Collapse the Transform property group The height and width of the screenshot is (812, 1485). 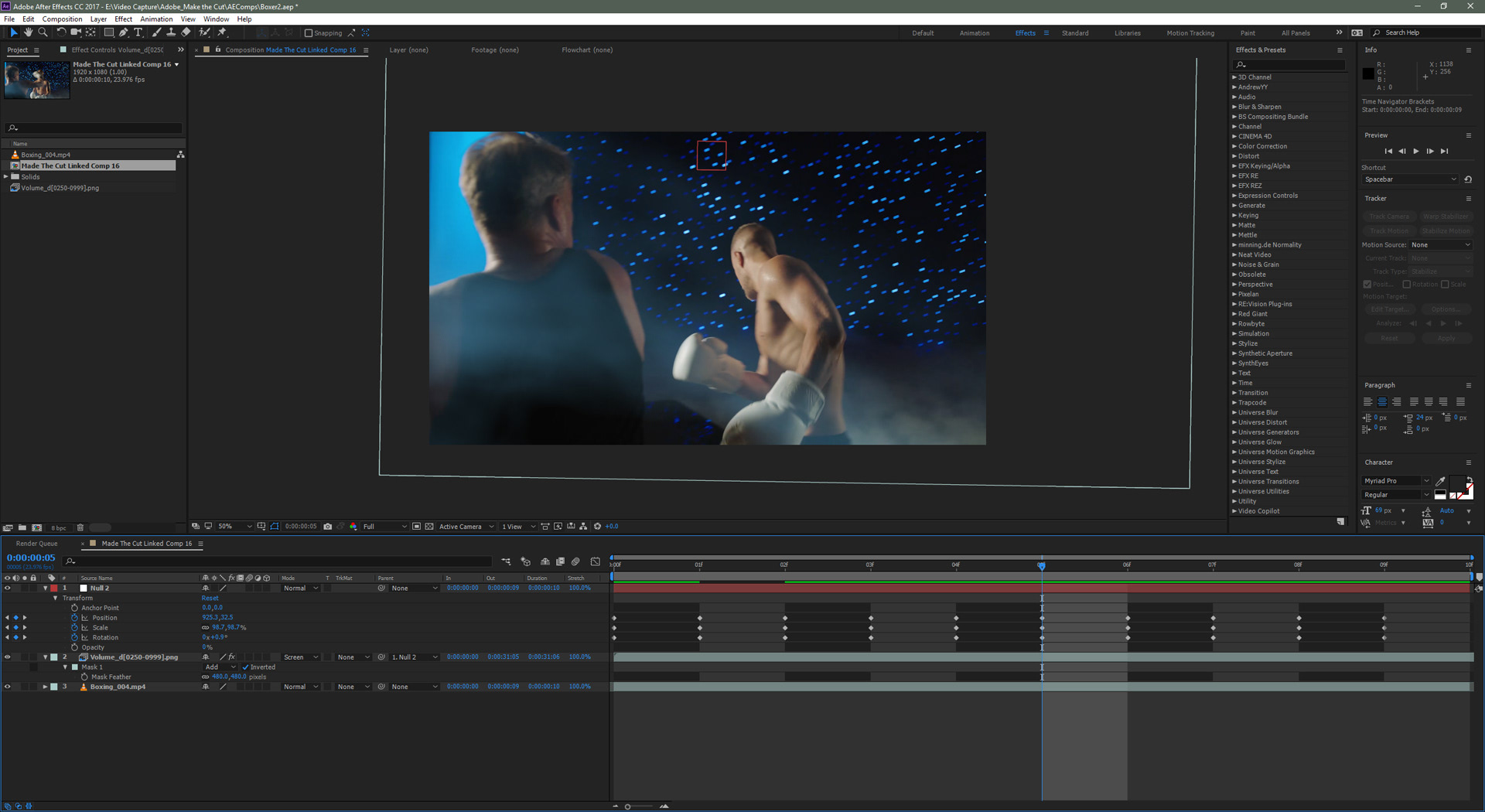[55, 599]
